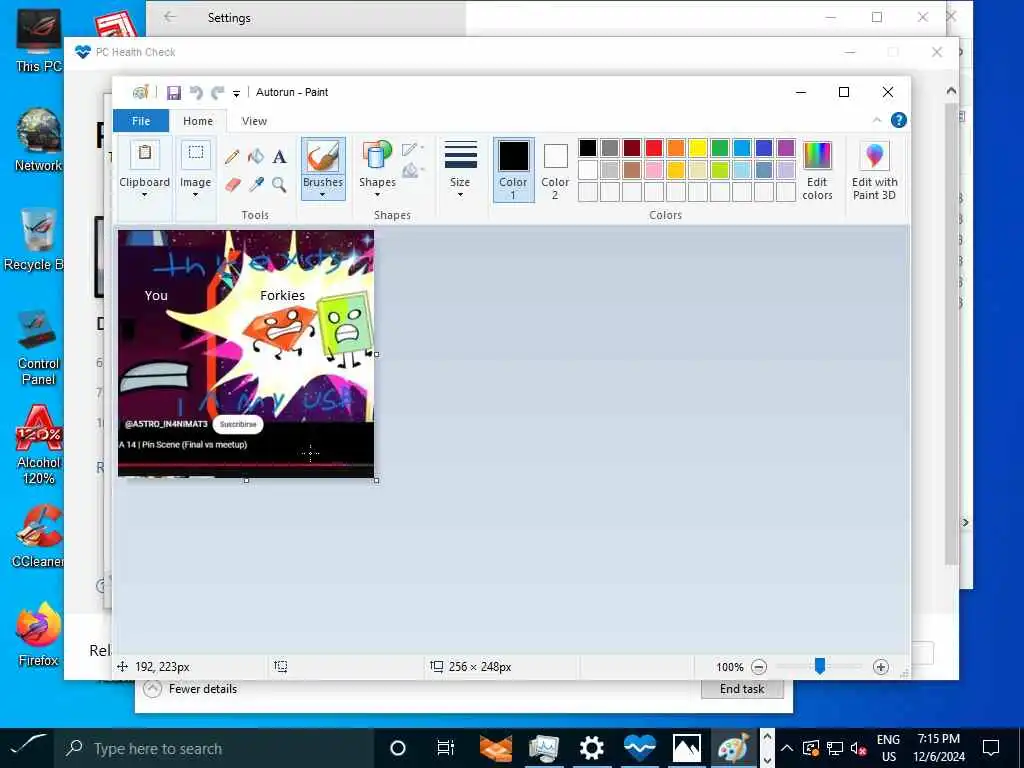Click End task in Task Manager
Screen dimensions: 1024x768
[x=742, y=688]
